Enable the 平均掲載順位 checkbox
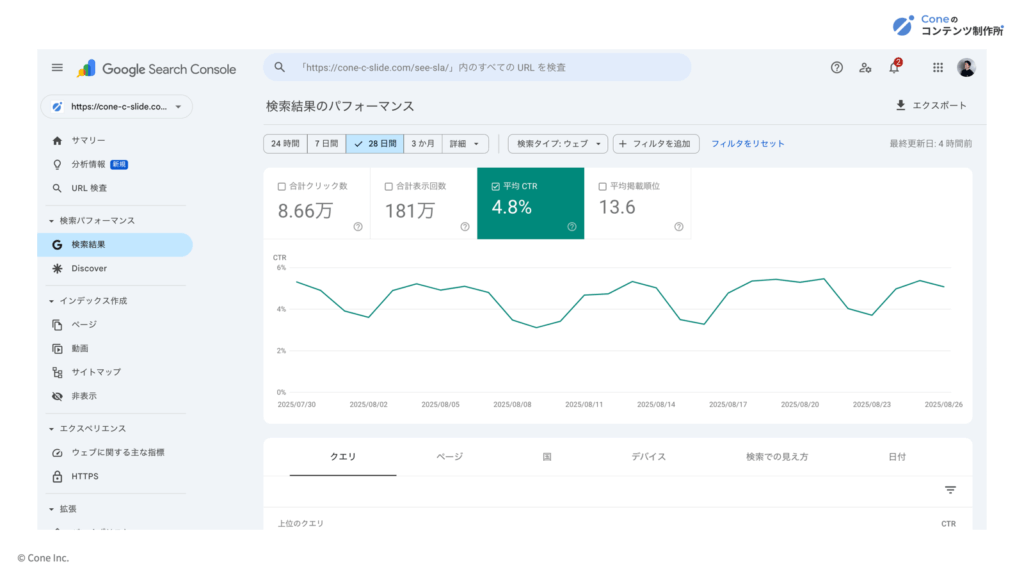 point(603,187)
